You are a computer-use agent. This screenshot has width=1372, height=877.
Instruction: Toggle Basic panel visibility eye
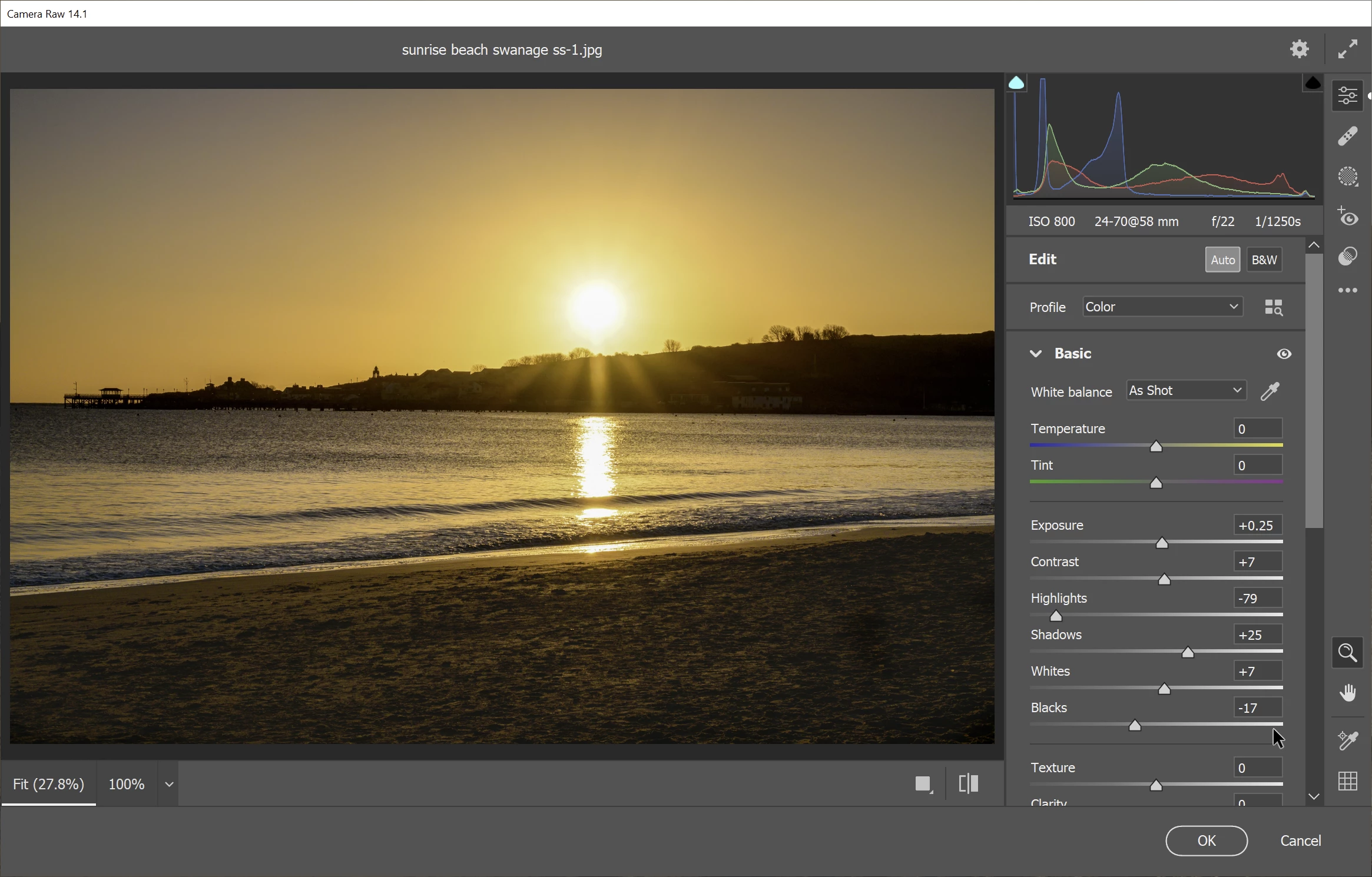(1284, 354)
